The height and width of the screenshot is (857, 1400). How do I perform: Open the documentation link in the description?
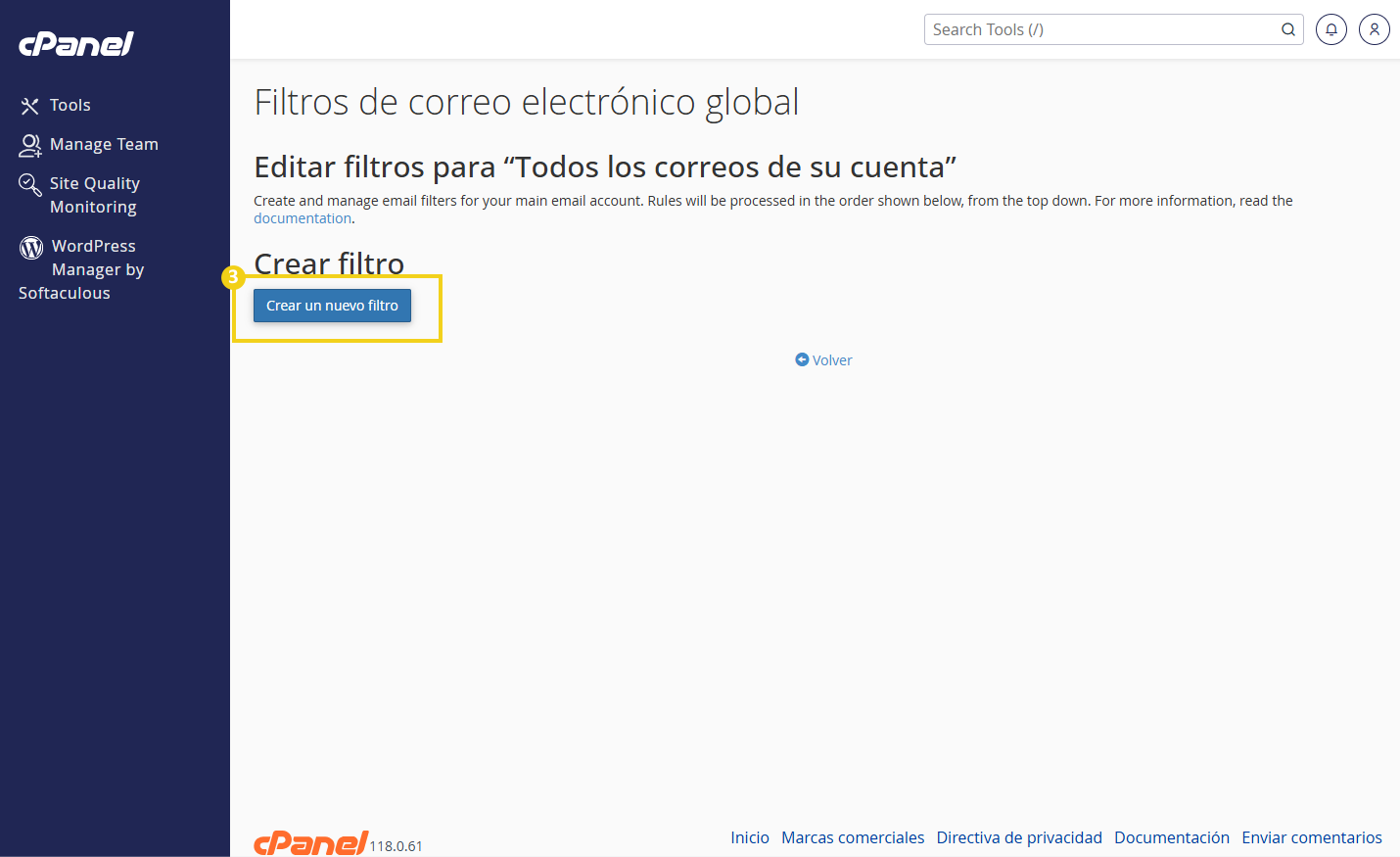click(x=302, y=217)
